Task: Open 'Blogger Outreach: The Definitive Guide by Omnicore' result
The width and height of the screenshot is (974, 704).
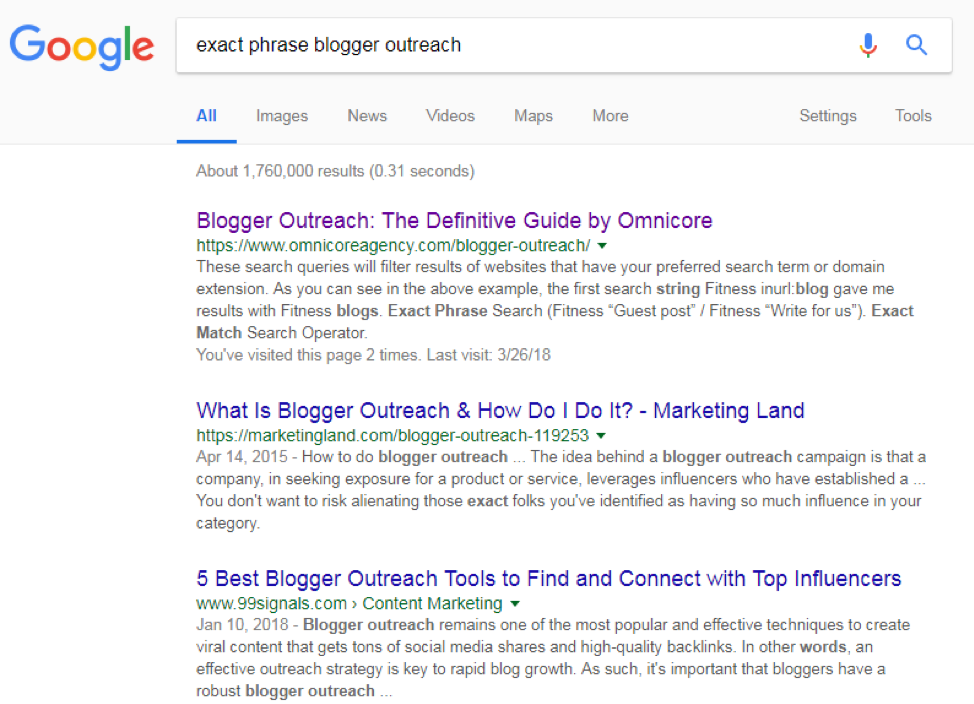Action: tap(454, 221)
